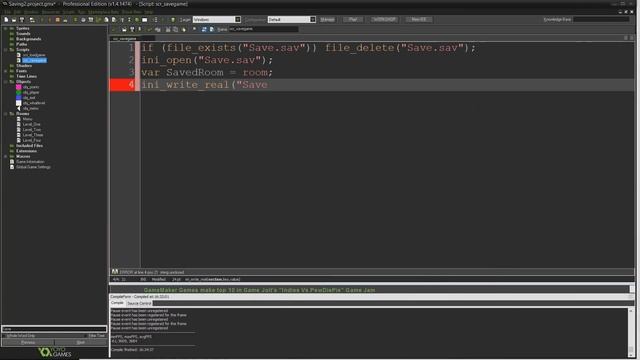
Task: Open the Resources menu
Action: (51, 12)
